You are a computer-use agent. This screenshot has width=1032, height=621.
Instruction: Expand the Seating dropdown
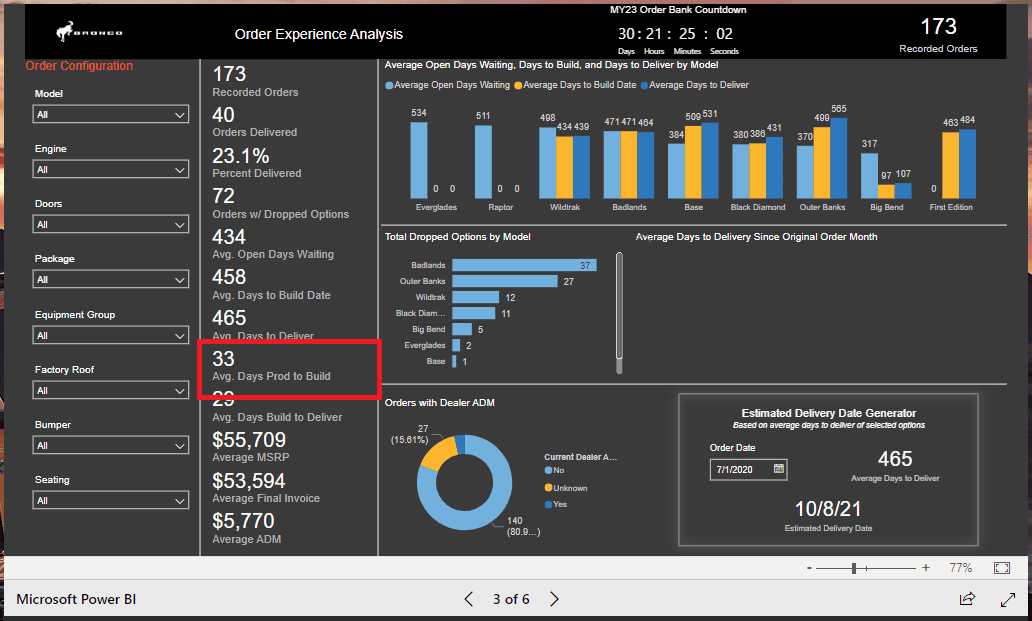tap(111, 501)
